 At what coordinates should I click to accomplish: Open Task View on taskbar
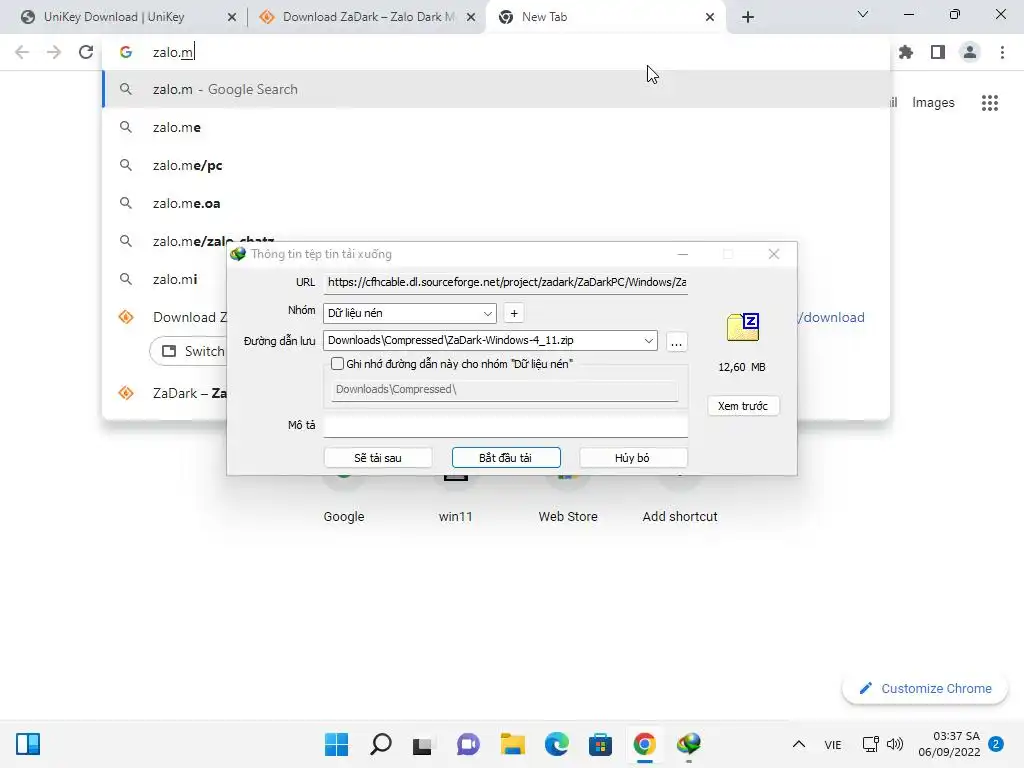tap(423, 744)
